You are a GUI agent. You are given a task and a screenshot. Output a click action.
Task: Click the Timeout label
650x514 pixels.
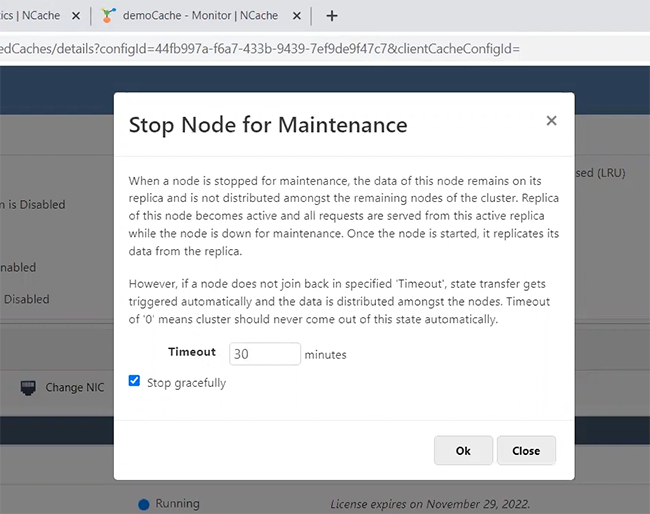pos(192,352)
